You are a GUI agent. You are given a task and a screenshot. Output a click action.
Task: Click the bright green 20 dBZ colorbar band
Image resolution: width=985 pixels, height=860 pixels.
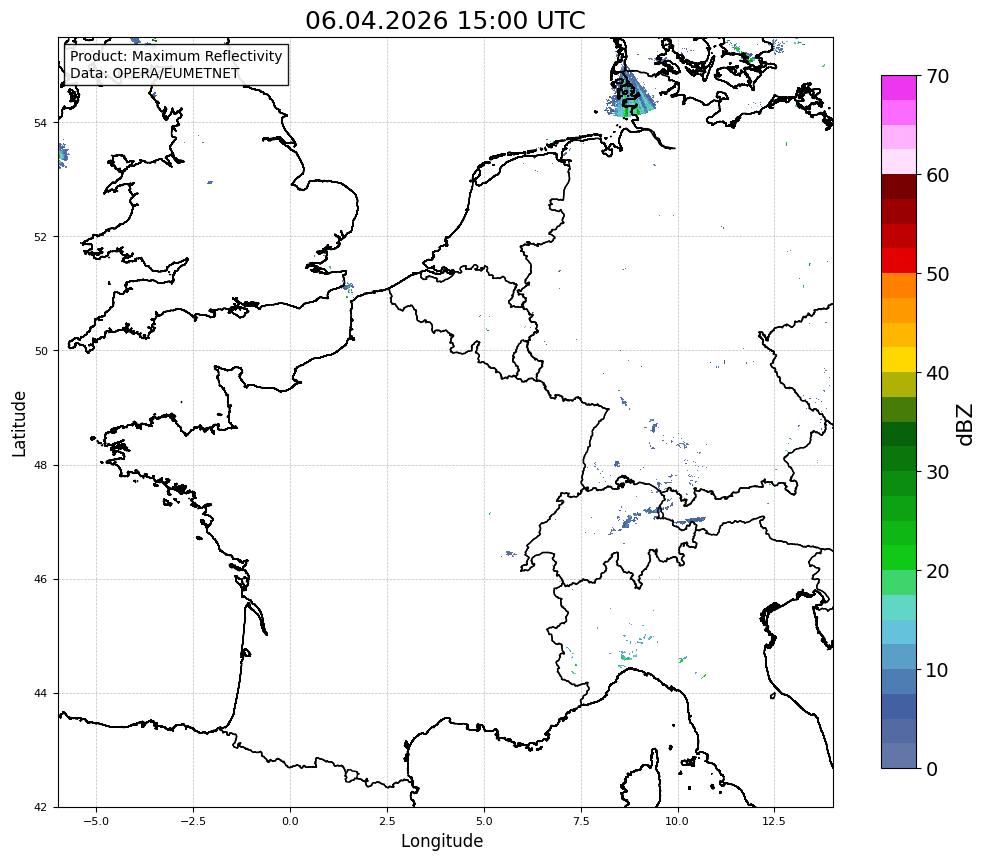click(898, 558)
